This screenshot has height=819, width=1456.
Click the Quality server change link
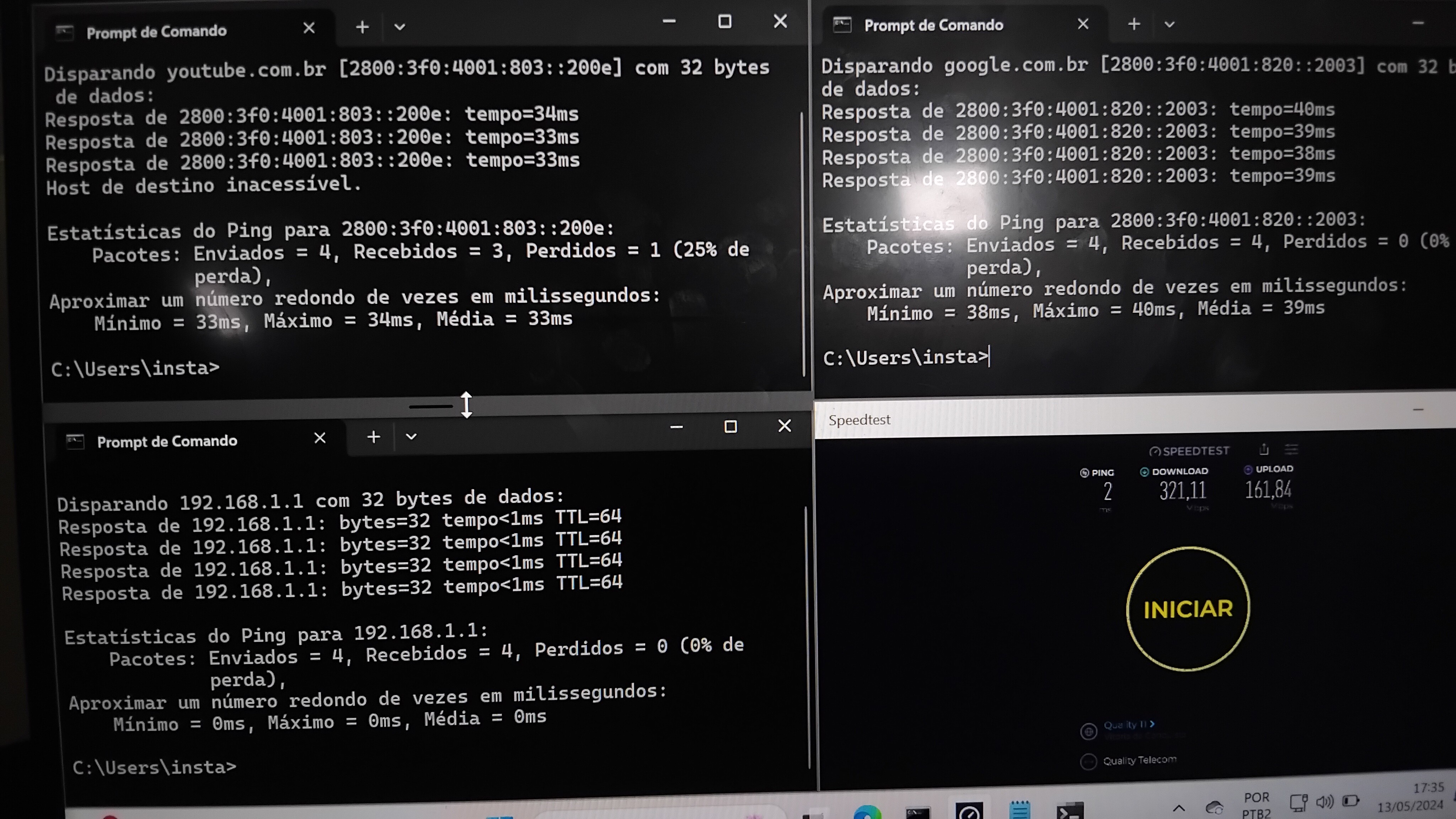point(1128,724)
